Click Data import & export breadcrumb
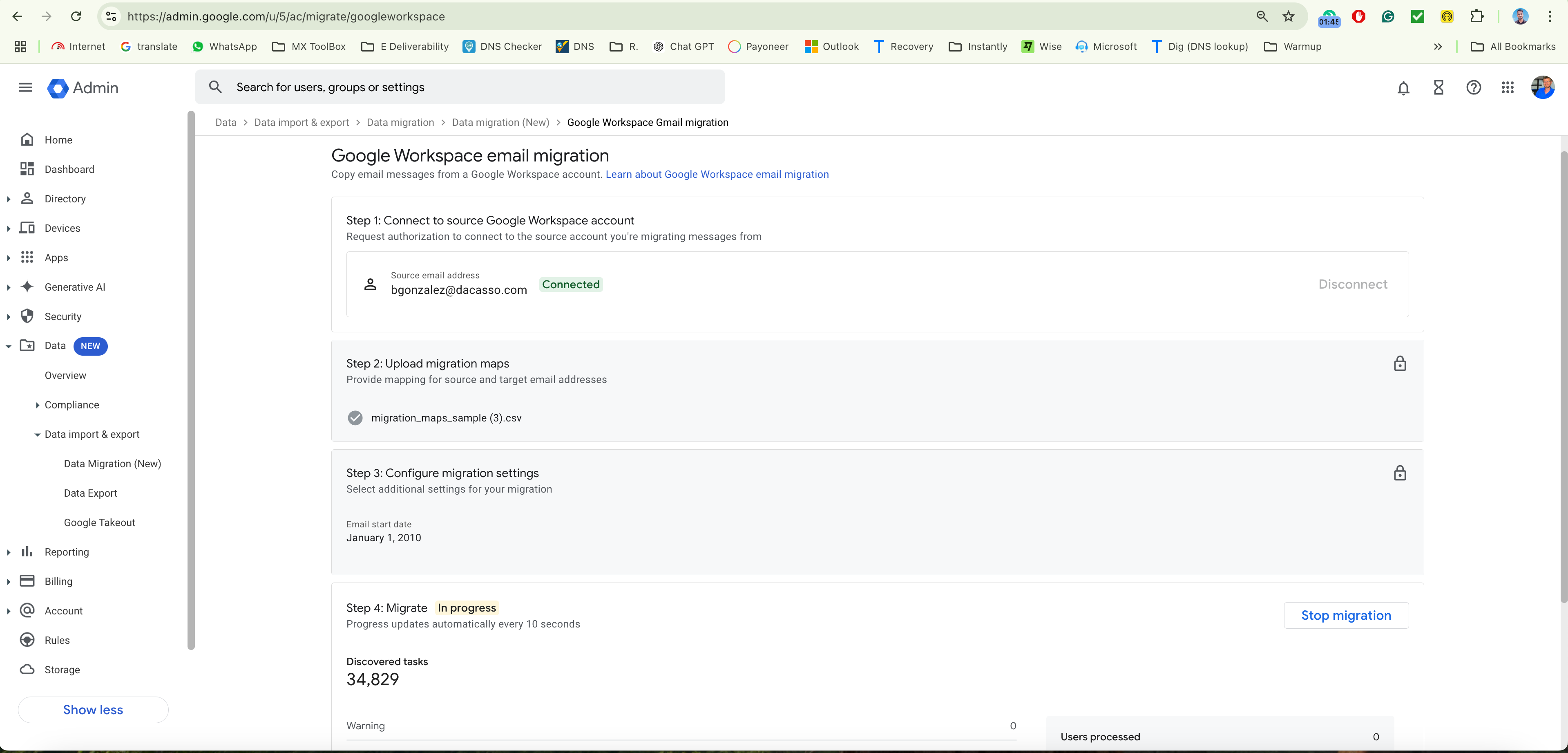1568x753 pixels. click(302, 123)
